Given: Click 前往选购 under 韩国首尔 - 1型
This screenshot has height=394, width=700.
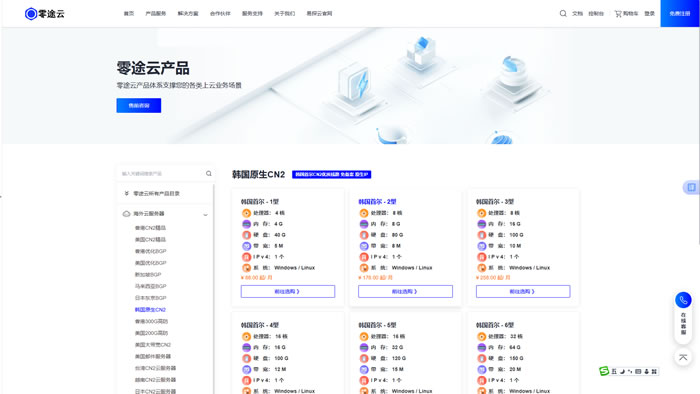Looking at the screenshot, I should click(x=288, y=291).
